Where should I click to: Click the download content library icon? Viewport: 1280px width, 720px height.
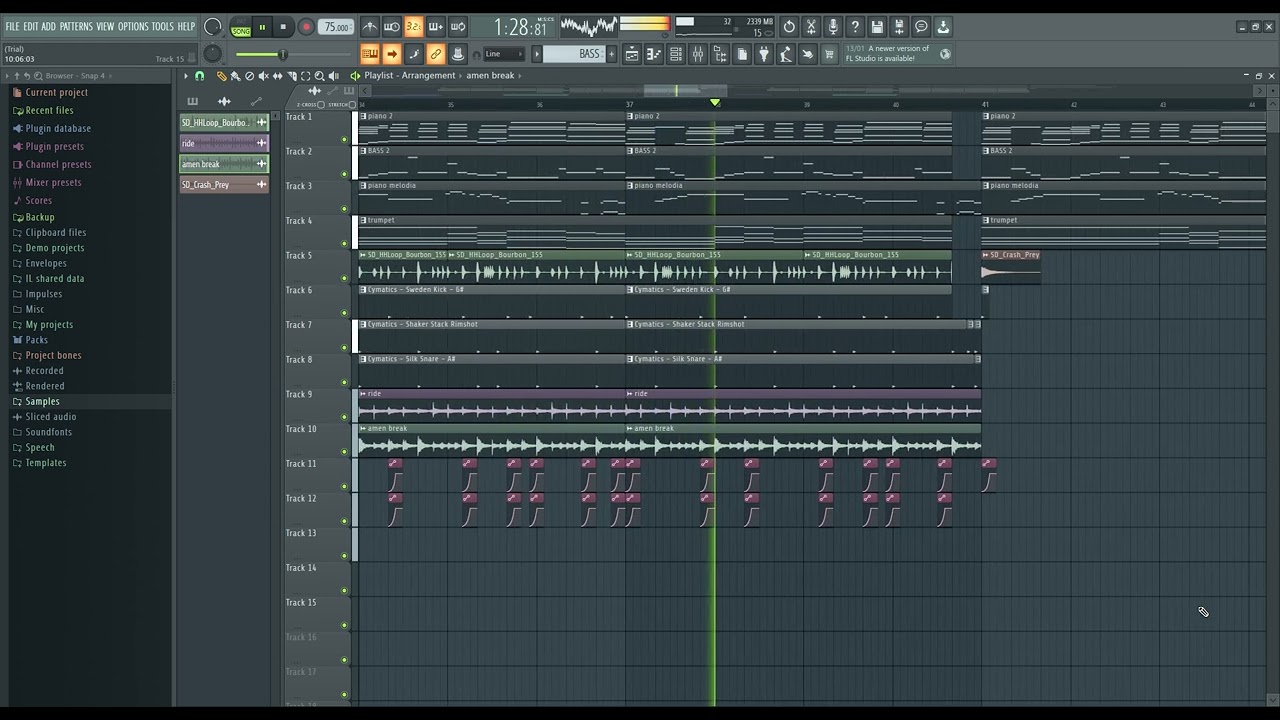point(943,27)
